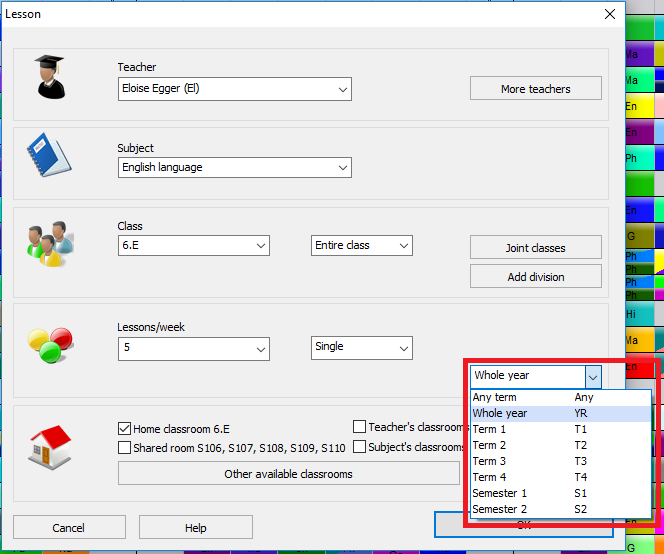This screenshot has height=554, width=664.
Task: Click the More teachers button
Action: [535, 89]
